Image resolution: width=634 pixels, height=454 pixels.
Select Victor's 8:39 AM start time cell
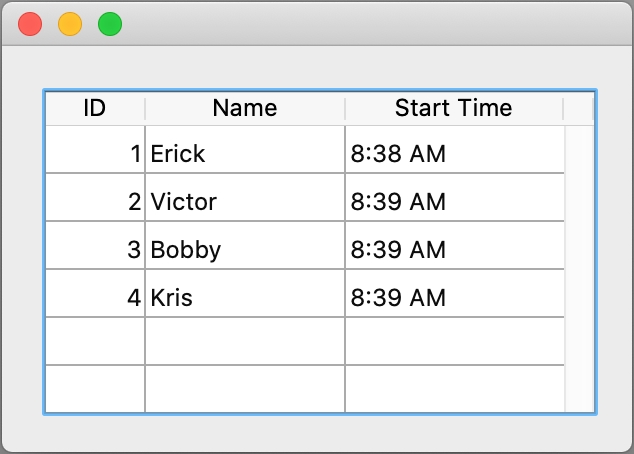click(454, 202)
